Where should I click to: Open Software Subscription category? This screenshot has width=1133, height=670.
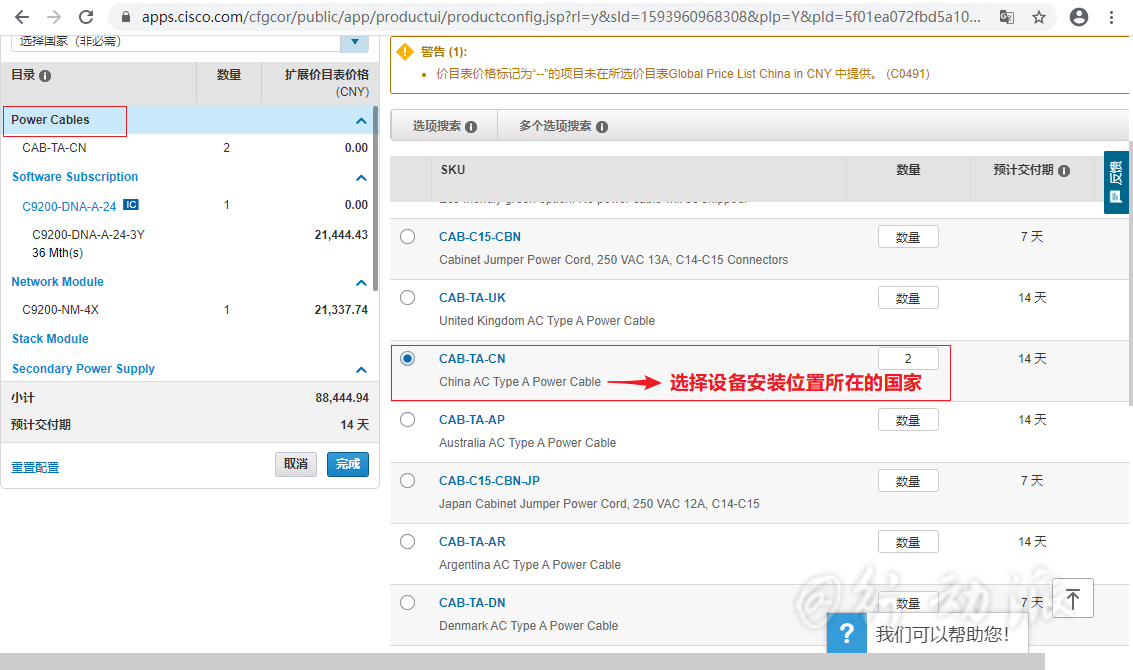point(75,177)
